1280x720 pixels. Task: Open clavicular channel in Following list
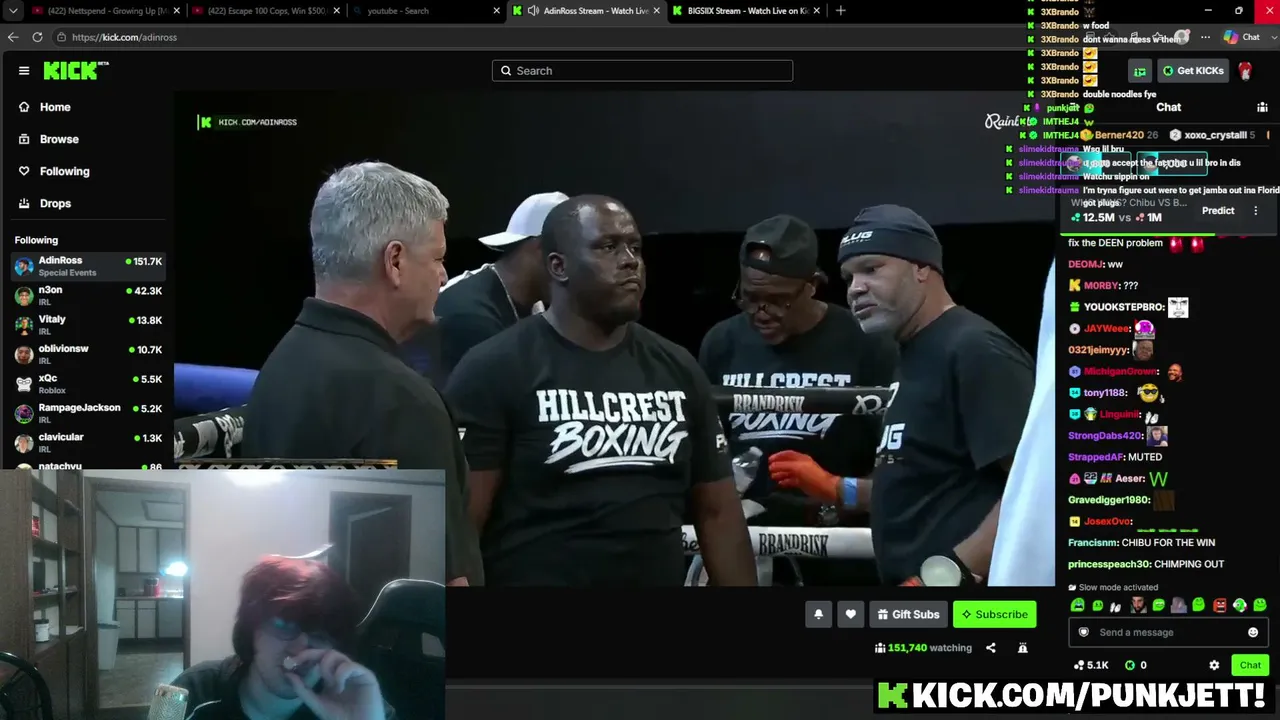click(88, 442)
